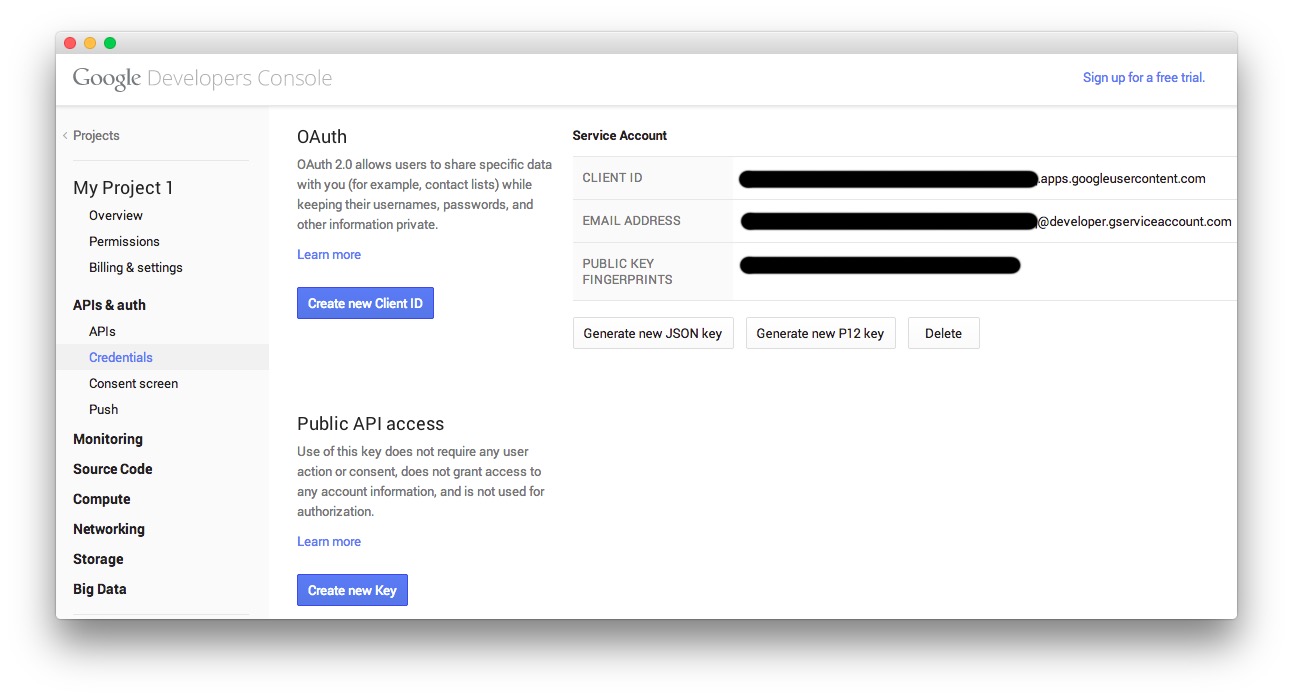Viewport: 1293px width, 699px height.
Task: Click the CLIENT ID label cell
Action: [x=653, y=178]
